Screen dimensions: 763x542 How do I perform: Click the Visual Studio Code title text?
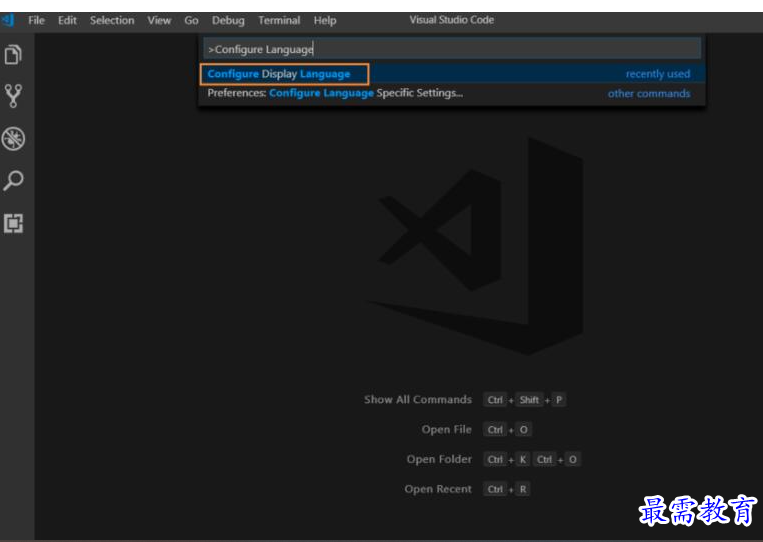point(451,20)
